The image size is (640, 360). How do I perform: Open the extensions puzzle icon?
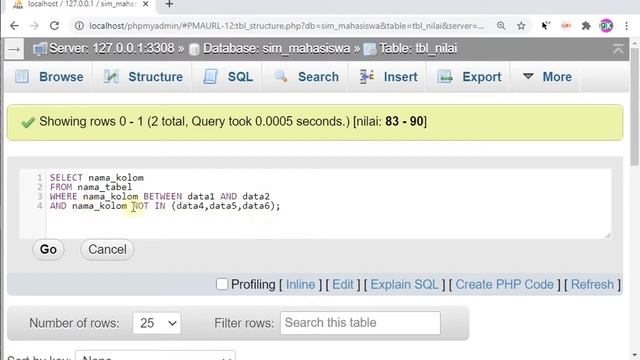[586, 26]
